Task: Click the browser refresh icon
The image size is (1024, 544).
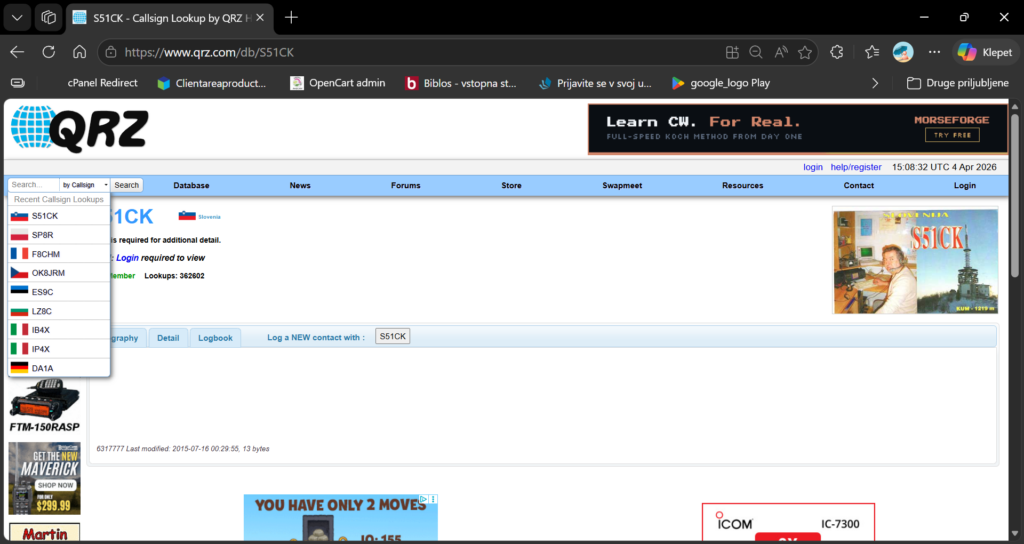Action: tap(48, 52)
